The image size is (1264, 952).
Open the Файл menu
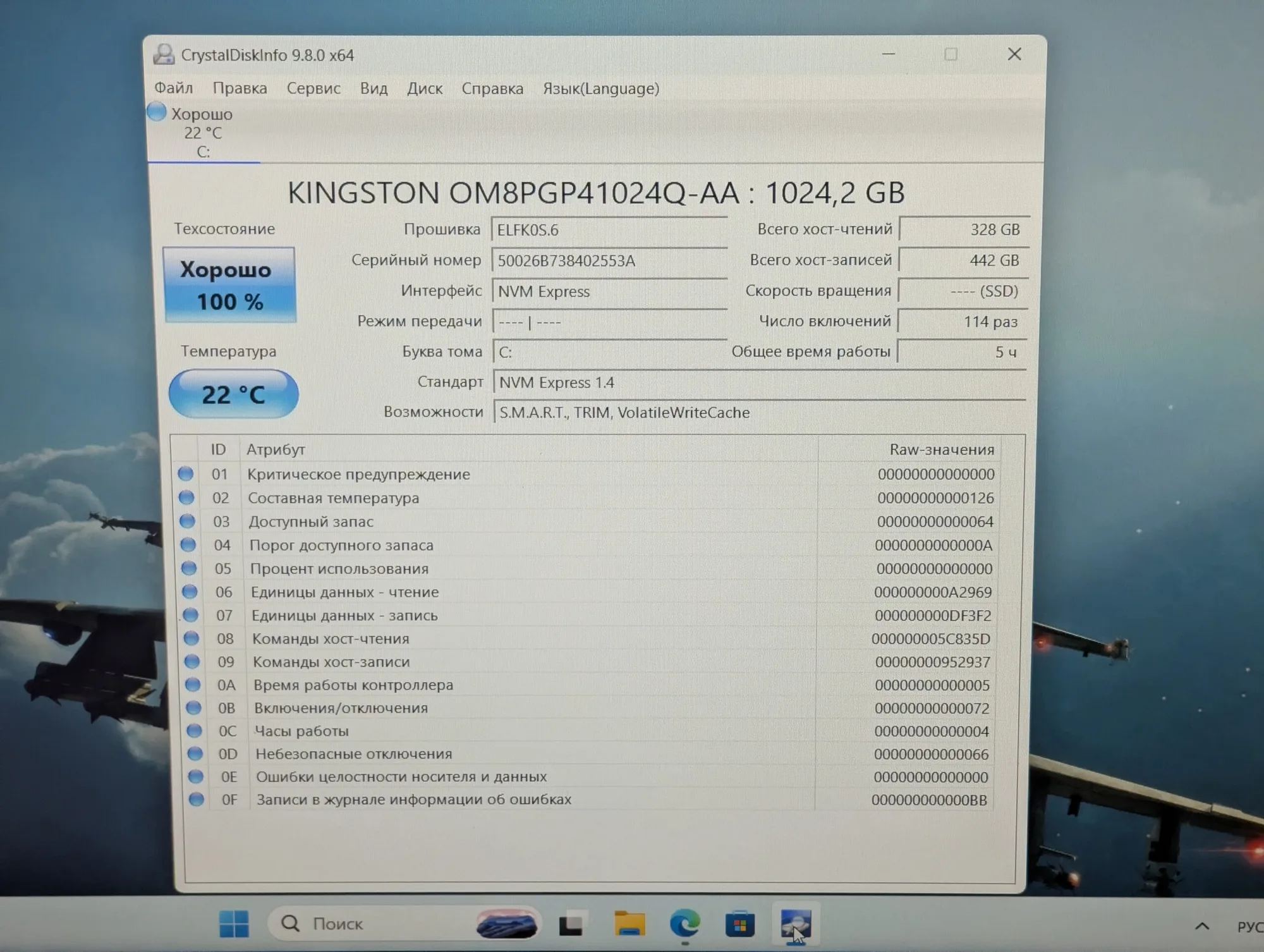(x=174, y=88)
